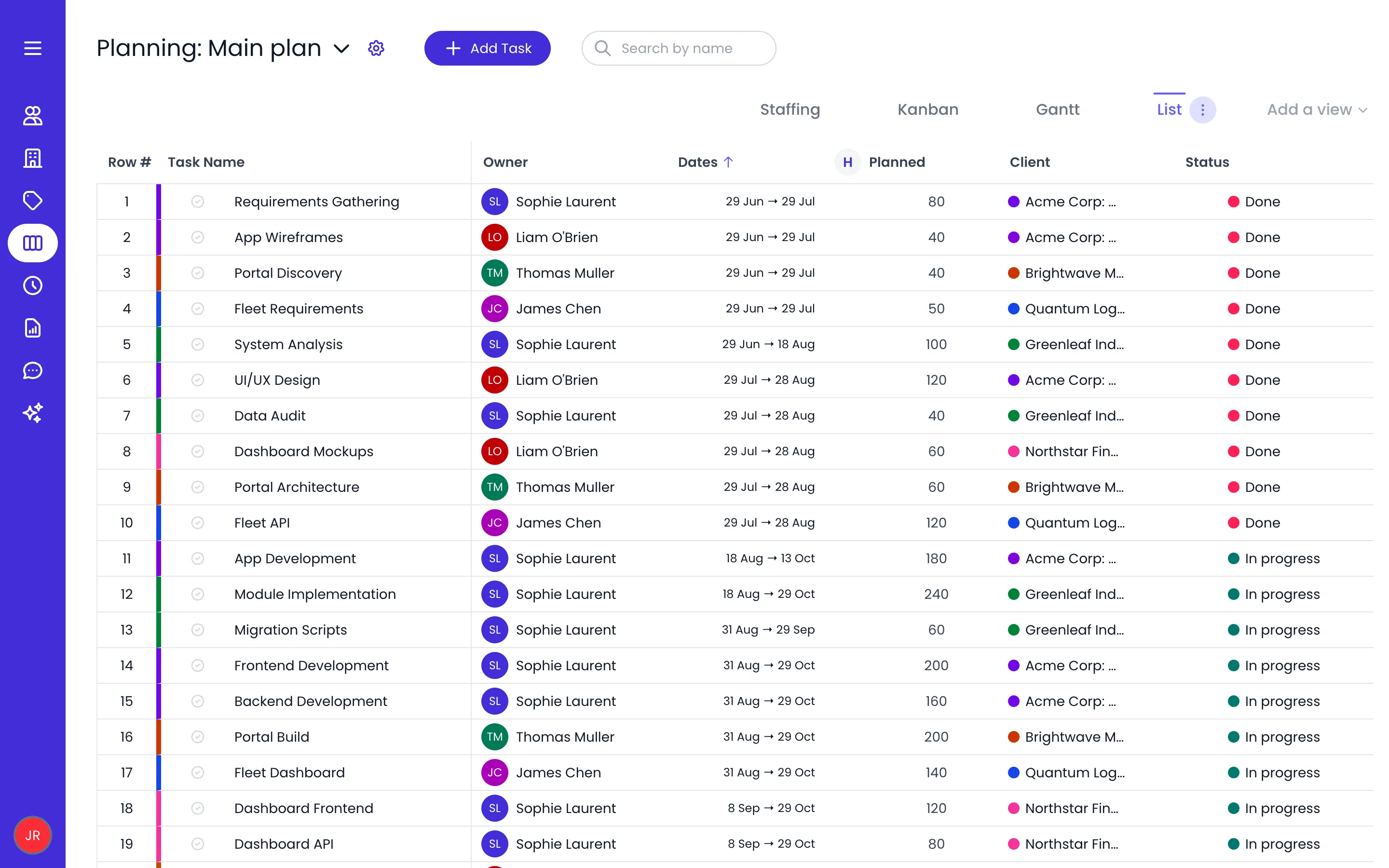Click LO avatar on Dashboard Mockups row
The height and width of the screenshot is (868, 1389).
pos(495,451)
